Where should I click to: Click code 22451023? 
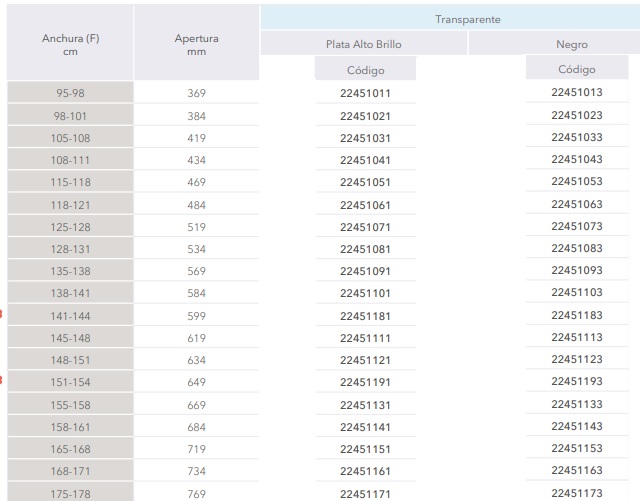(577, 114)
